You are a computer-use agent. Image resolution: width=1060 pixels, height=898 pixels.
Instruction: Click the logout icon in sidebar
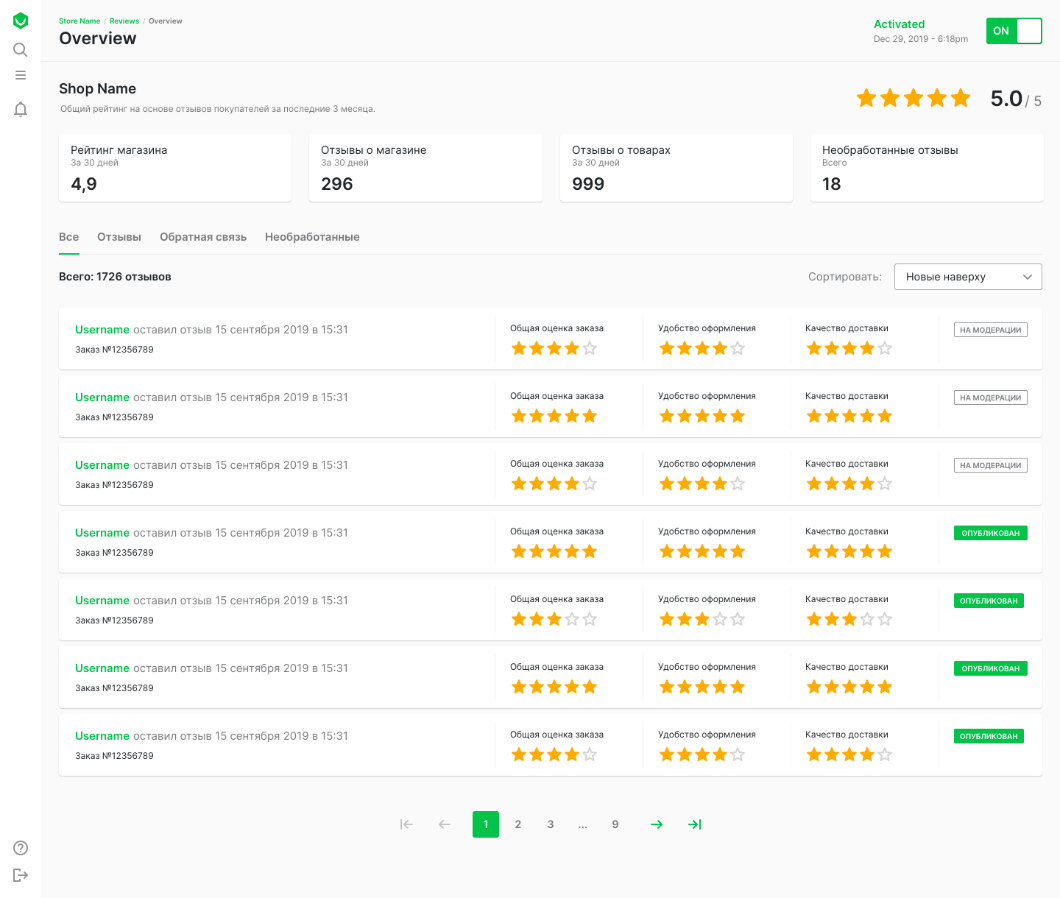pos(20,875)
